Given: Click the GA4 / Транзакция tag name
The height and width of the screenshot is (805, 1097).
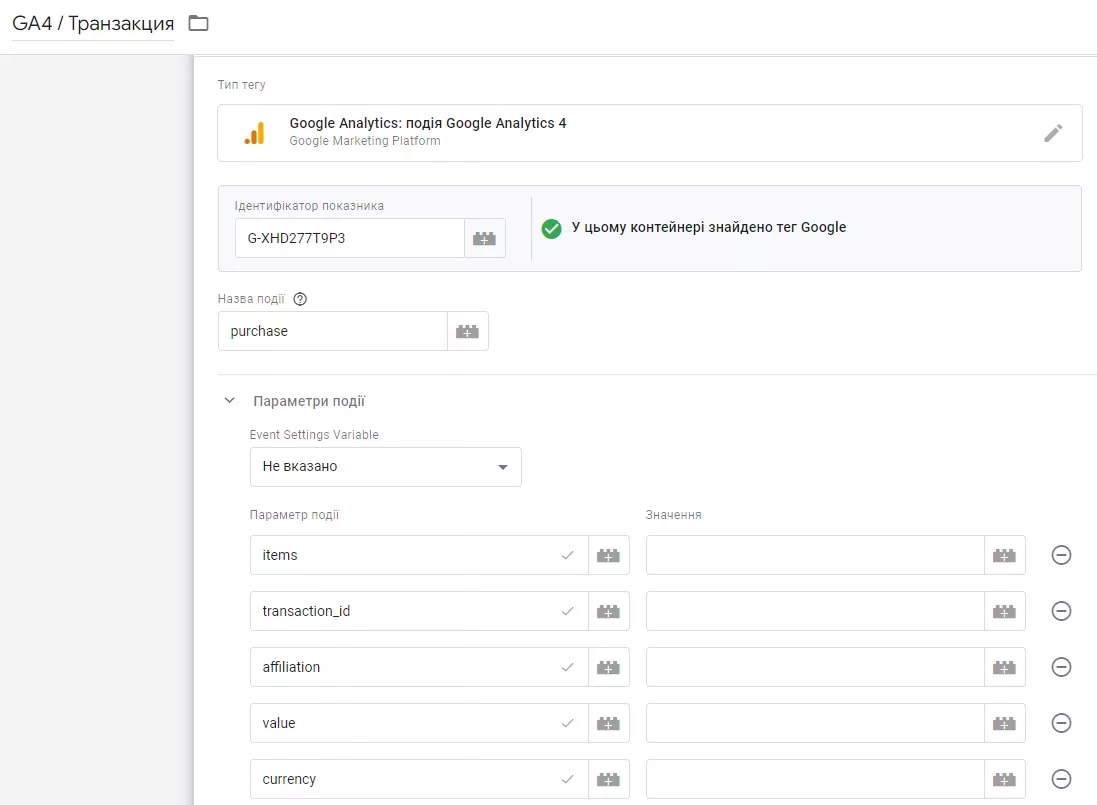Looking at the screenshot, I should [x=93, y=23].
